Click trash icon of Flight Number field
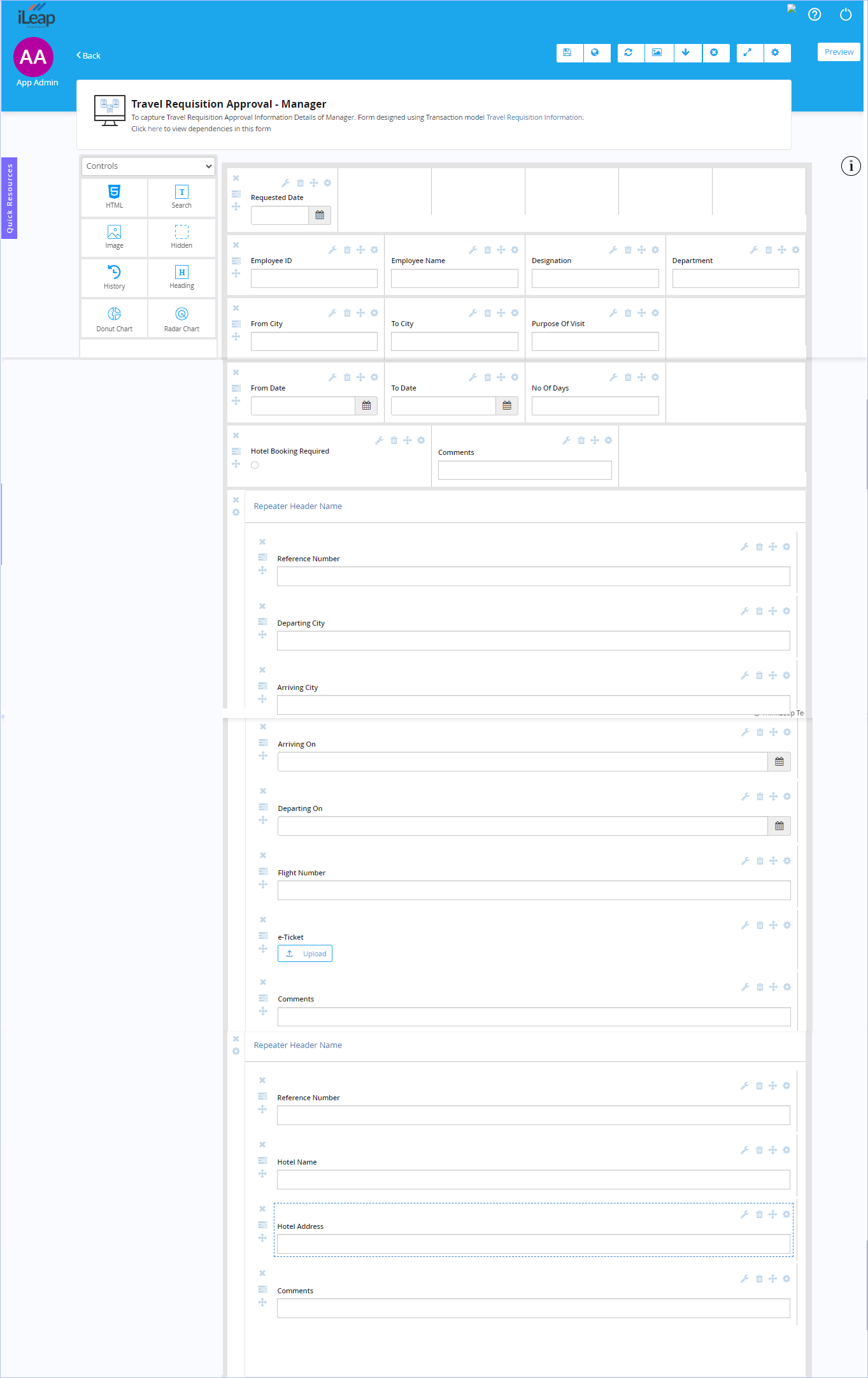Screen dimensions: 868x1378 coord(760,861)
